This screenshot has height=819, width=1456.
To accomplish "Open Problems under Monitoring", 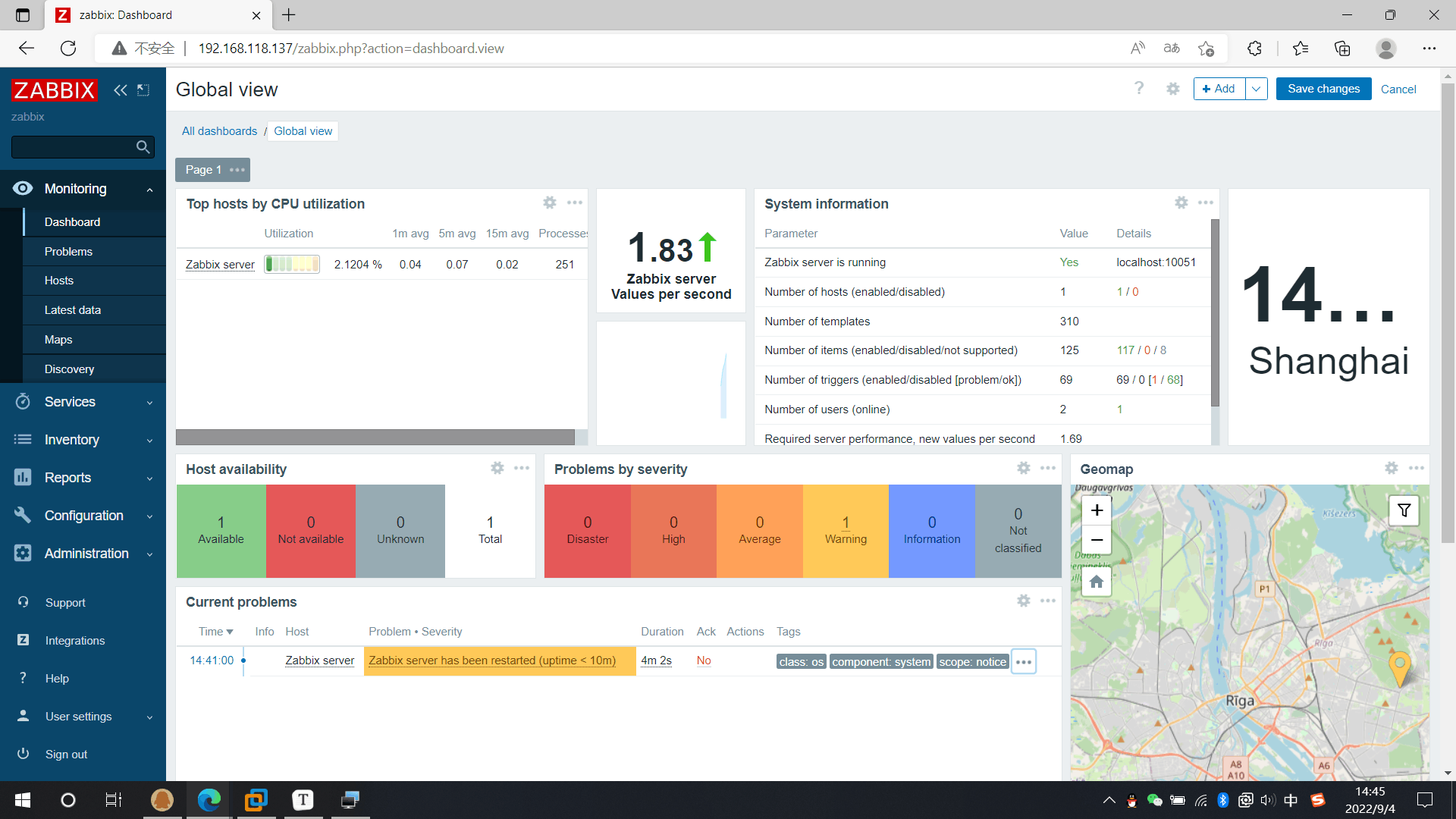I will click(95, 251).
